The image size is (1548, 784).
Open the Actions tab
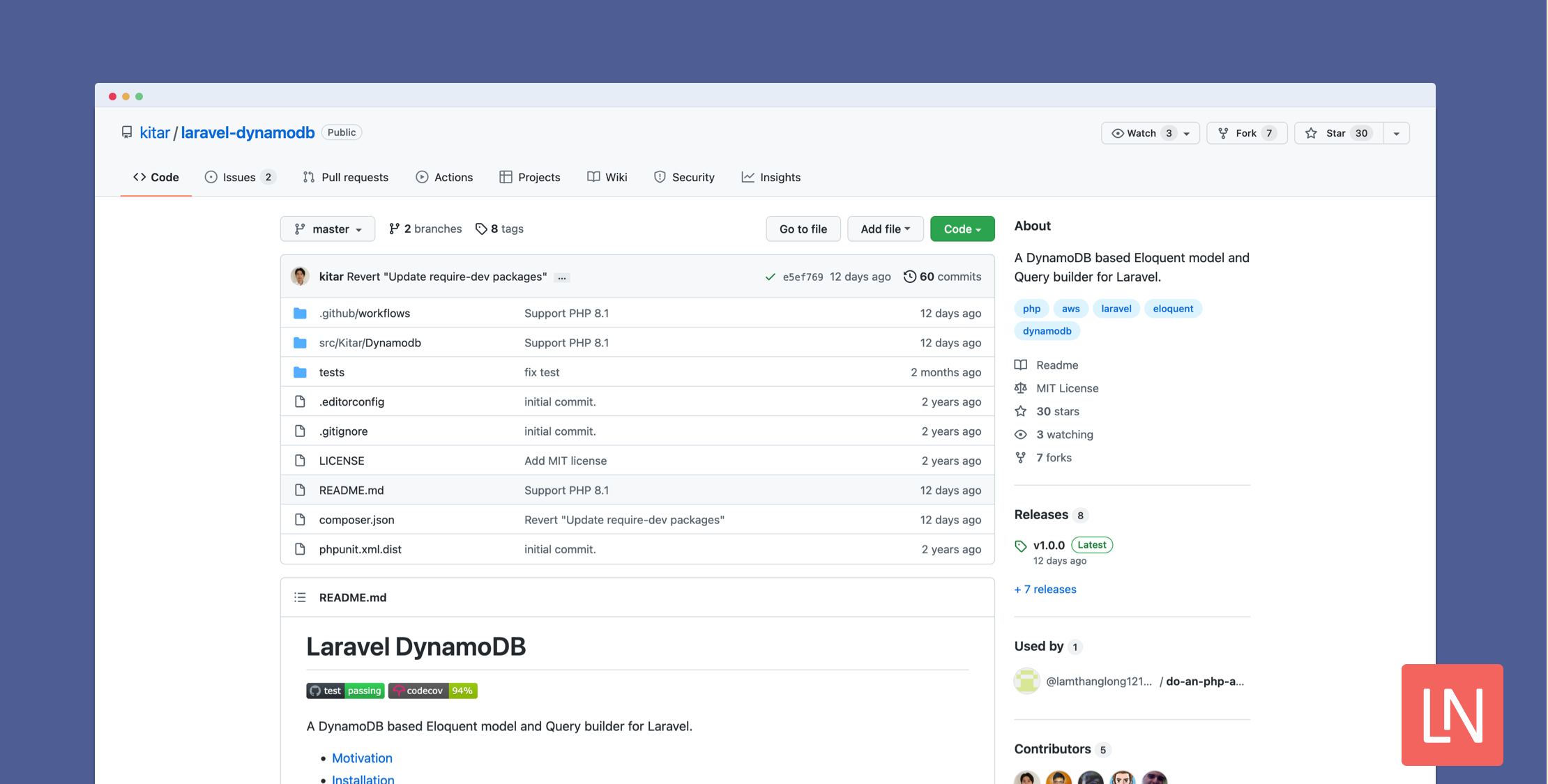coord(444,177)
